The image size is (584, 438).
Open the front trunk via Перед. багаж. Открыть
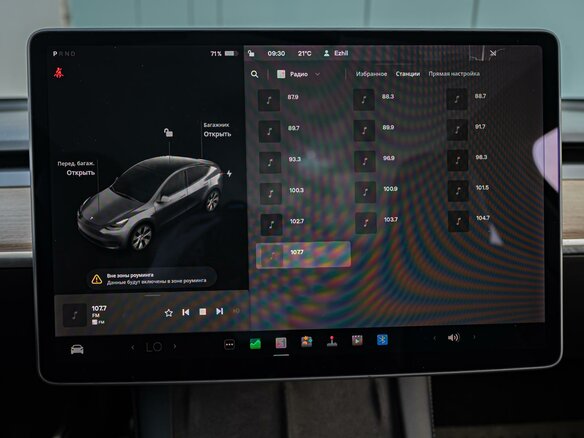[76, 168]
